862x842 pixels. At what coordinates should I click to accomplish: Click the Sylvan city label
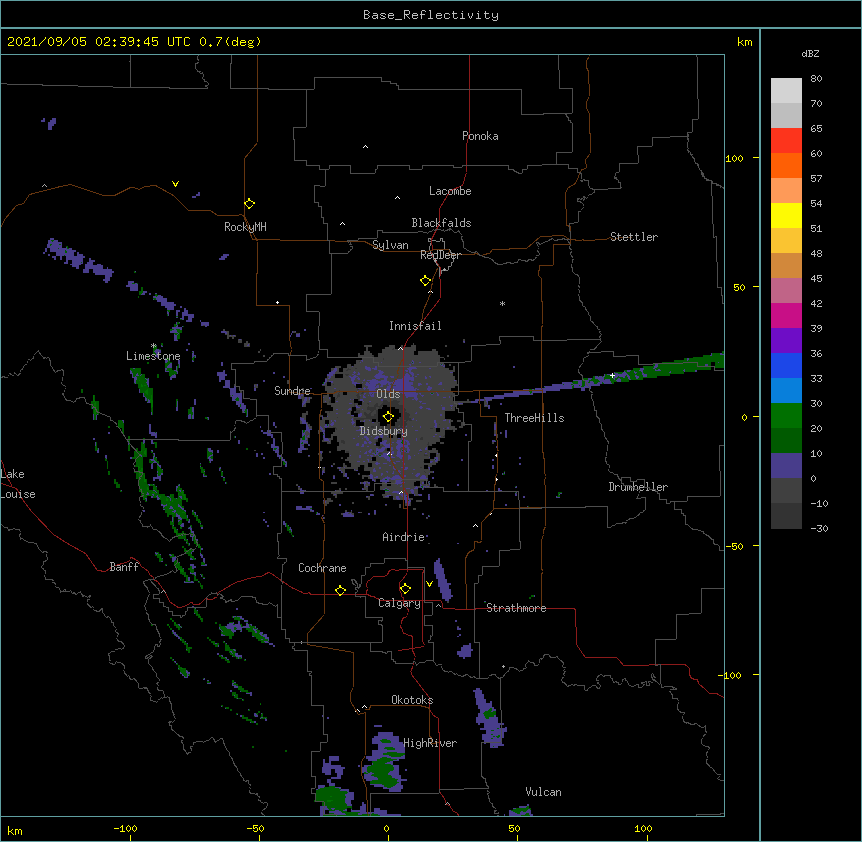(x=390, y=245)
